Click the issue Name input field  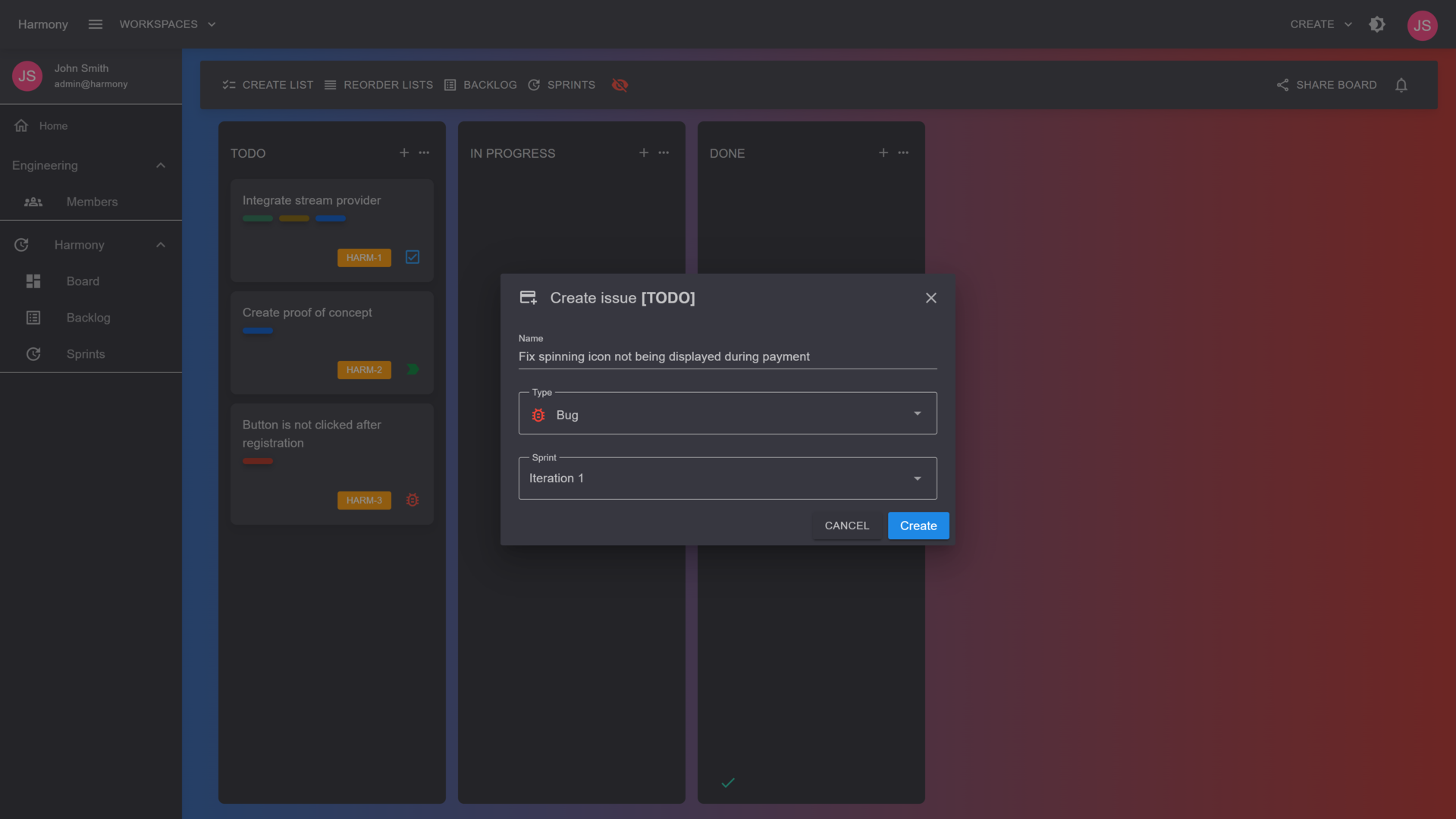pyautogui.click(x=727, y=356)
